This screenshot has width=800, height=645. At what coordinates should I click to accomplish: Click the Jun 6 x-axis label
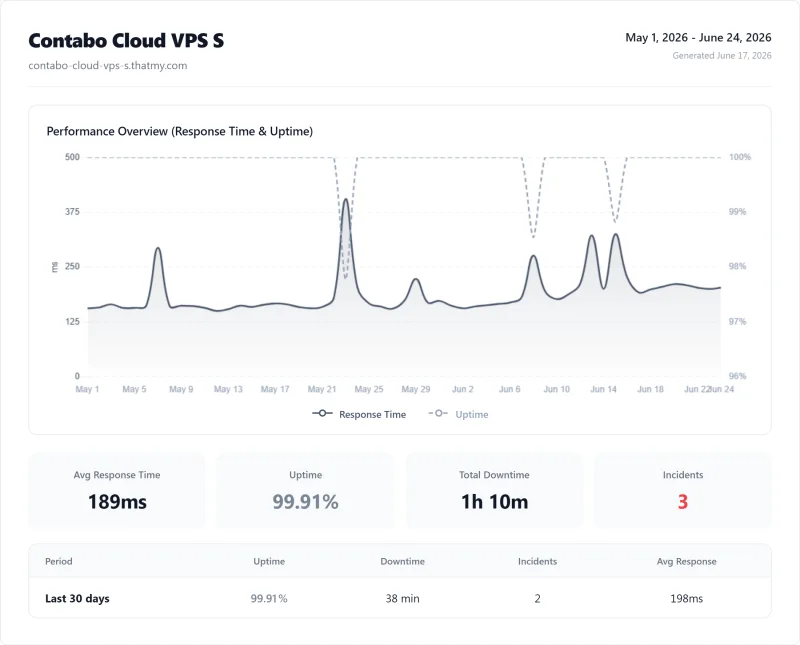[510, 389]
